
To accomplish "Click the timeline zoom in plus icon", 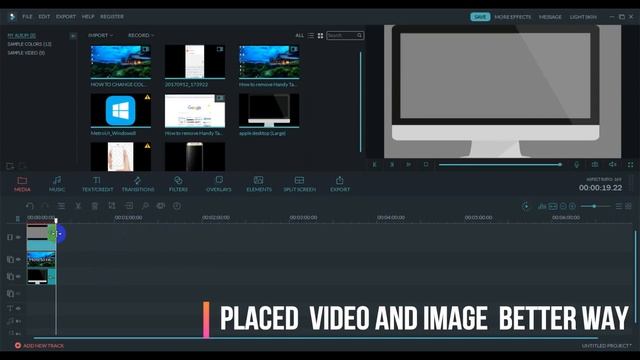I will point(572,206).
